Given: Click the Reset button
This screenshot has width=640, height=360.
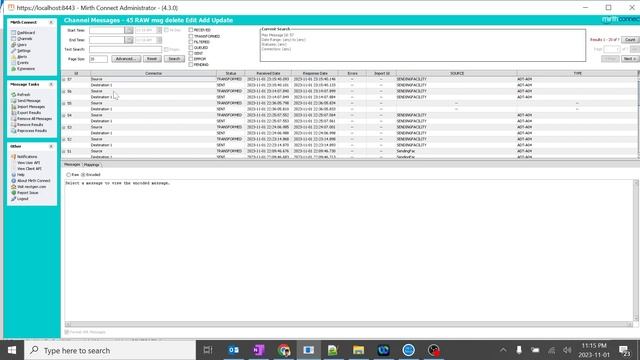Looking at the screenshot, I should (152, 59).
